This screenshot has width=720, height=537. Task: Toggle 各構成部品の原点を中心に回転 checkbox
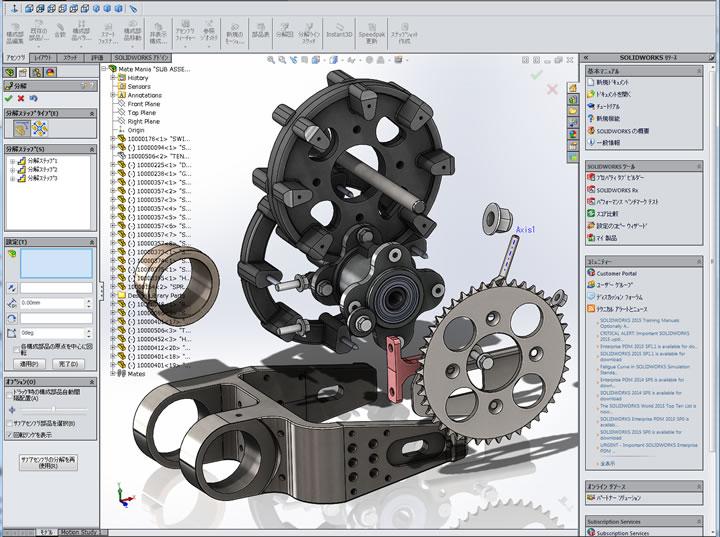tap(17, 350)
